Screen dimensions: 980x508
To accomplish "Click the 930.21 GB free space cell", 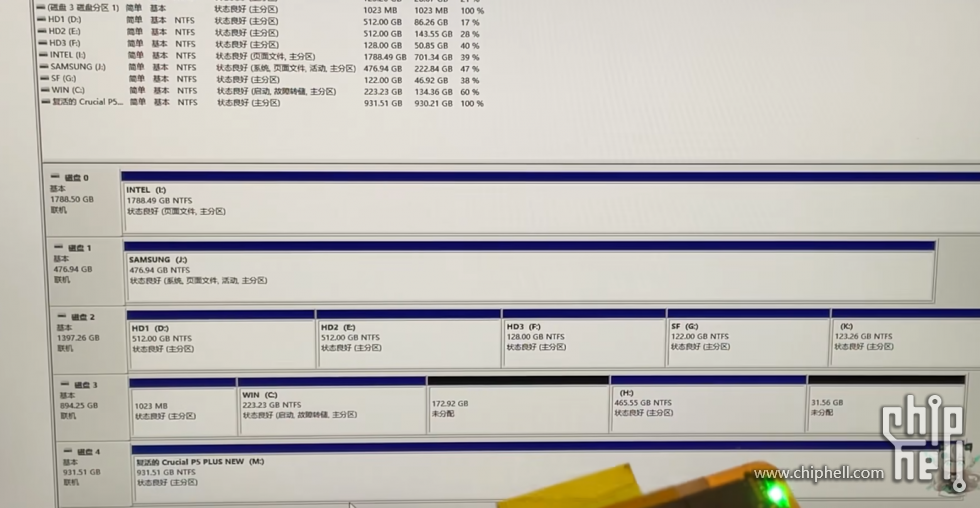I will click(x=433, y=104).
